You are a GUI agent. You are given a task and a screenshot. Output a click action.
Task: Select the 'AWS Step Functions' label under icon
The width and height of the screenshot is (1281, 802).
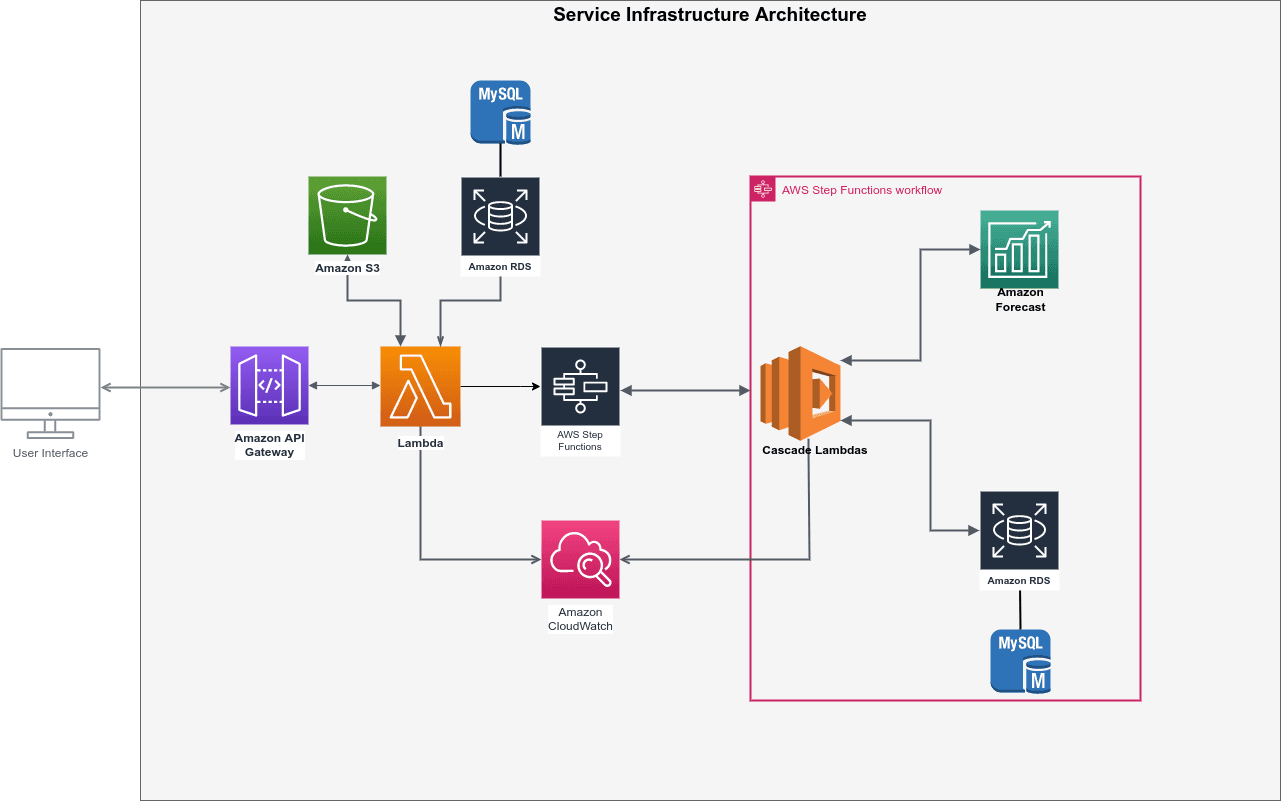[580, 441]
